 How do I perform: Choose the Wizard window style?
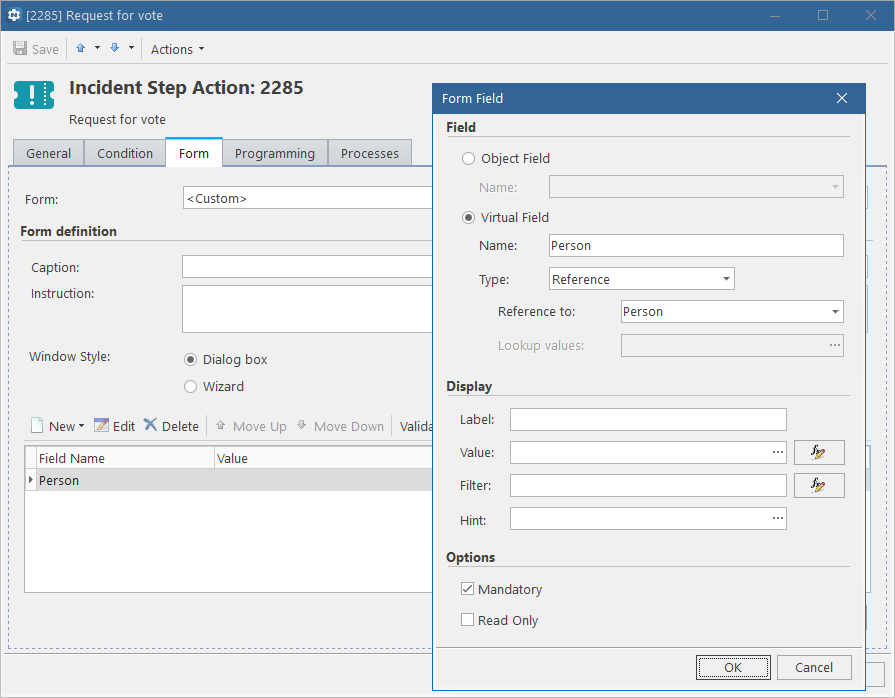click(190, 386)
